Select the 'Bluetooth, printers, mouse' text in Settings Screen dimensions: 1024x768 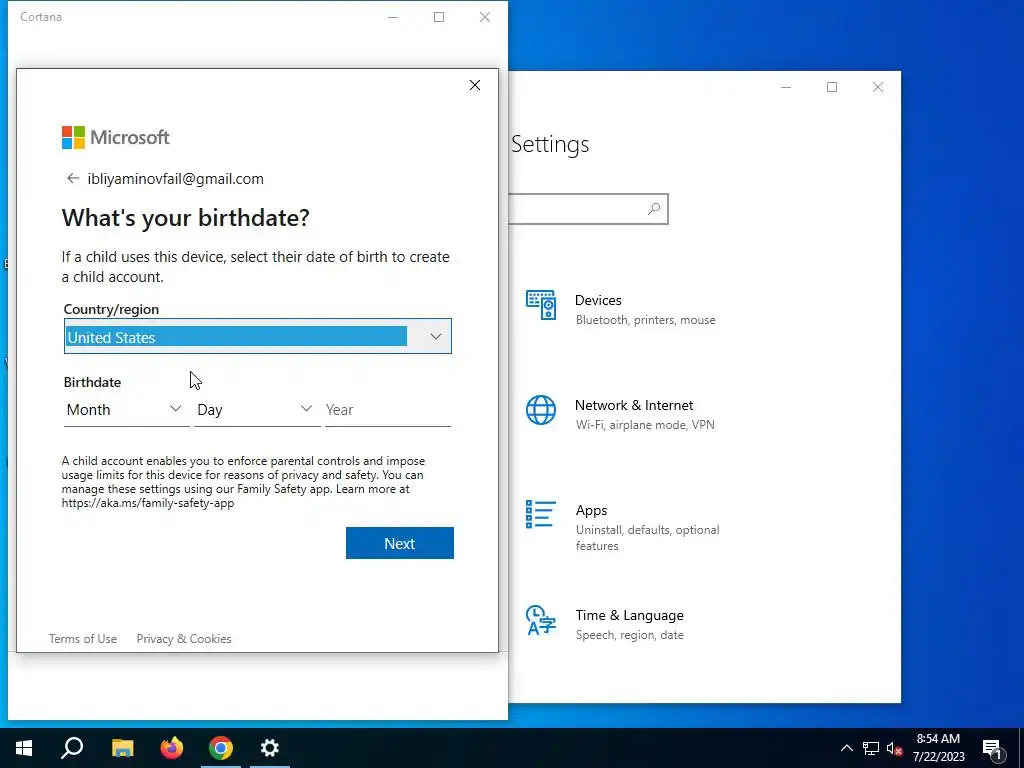[645, 320]
